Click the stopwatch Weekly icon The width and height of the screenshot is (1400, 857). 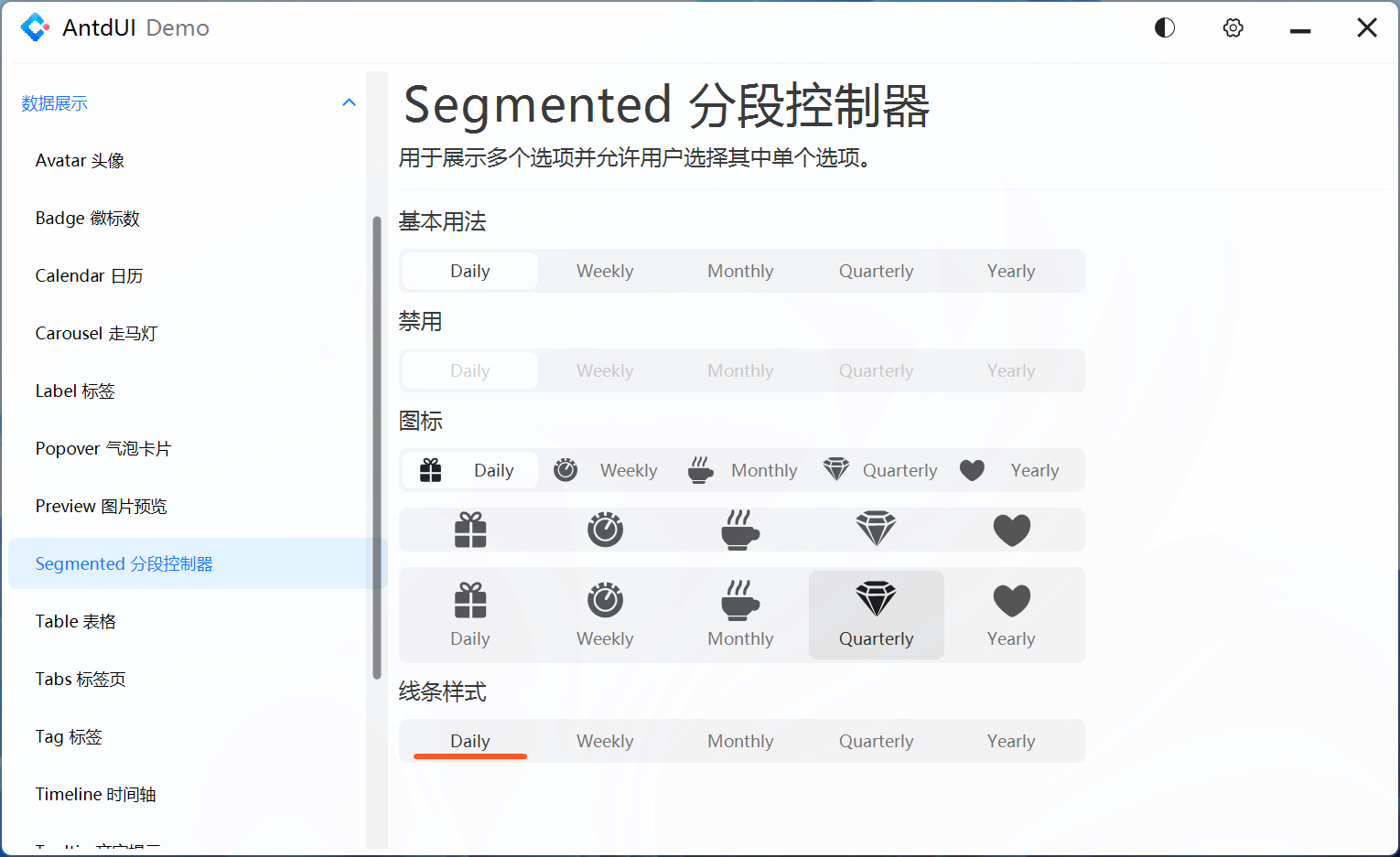coord(565,469)
